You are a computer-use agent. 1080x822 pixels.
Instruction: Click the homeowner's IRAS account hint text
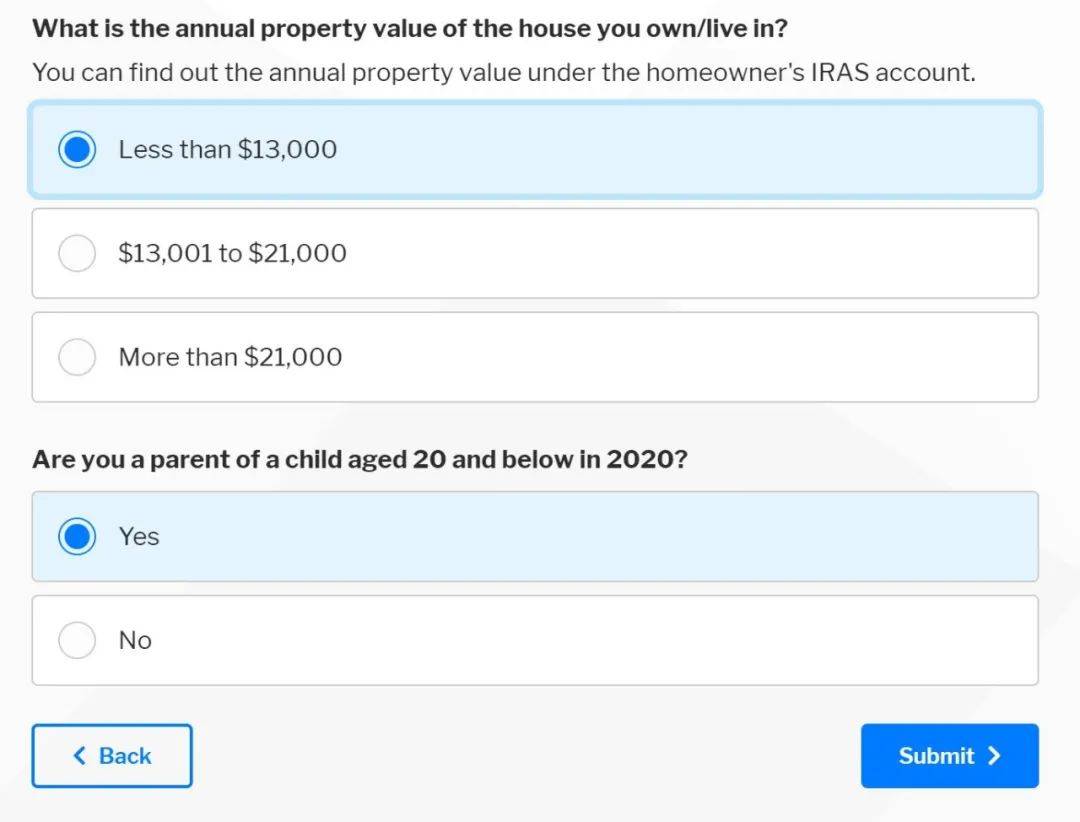coord(503,72)
